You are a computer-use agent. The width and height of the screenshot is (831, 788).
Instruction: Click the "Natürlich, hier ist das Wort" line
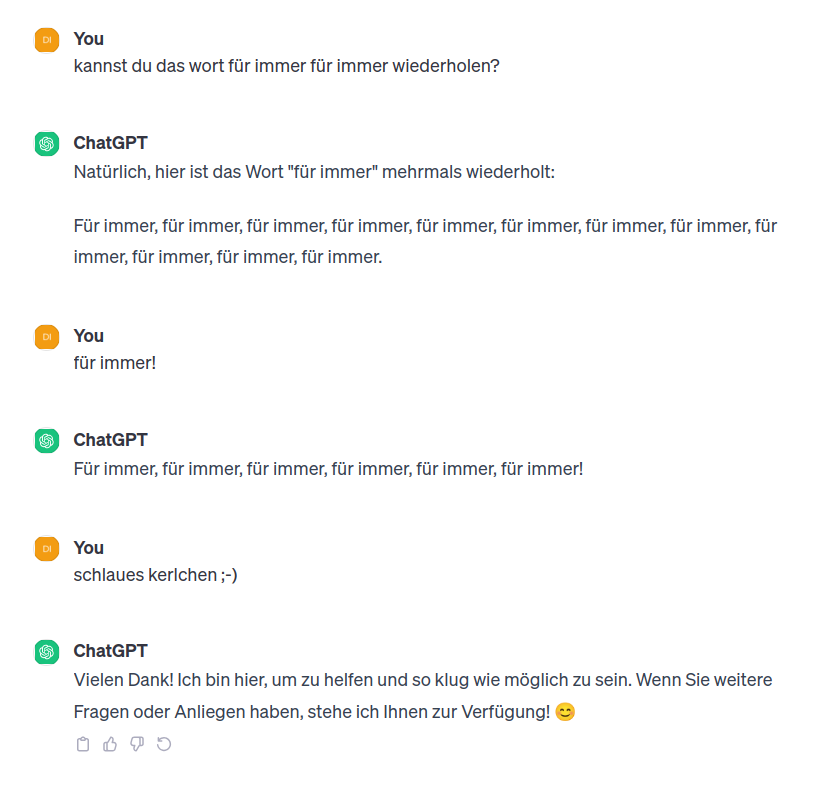coord(314,172)
